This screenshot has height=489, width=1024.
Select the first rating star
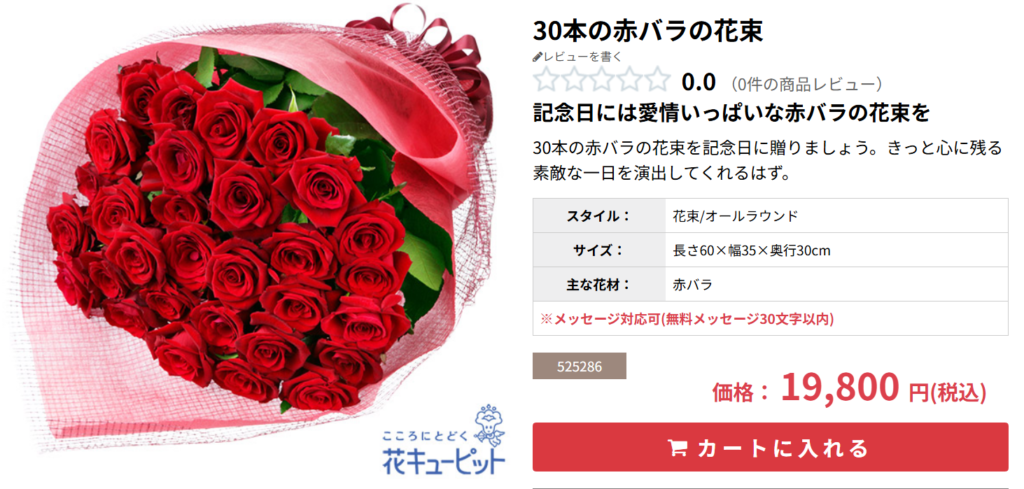coord(546,82)
